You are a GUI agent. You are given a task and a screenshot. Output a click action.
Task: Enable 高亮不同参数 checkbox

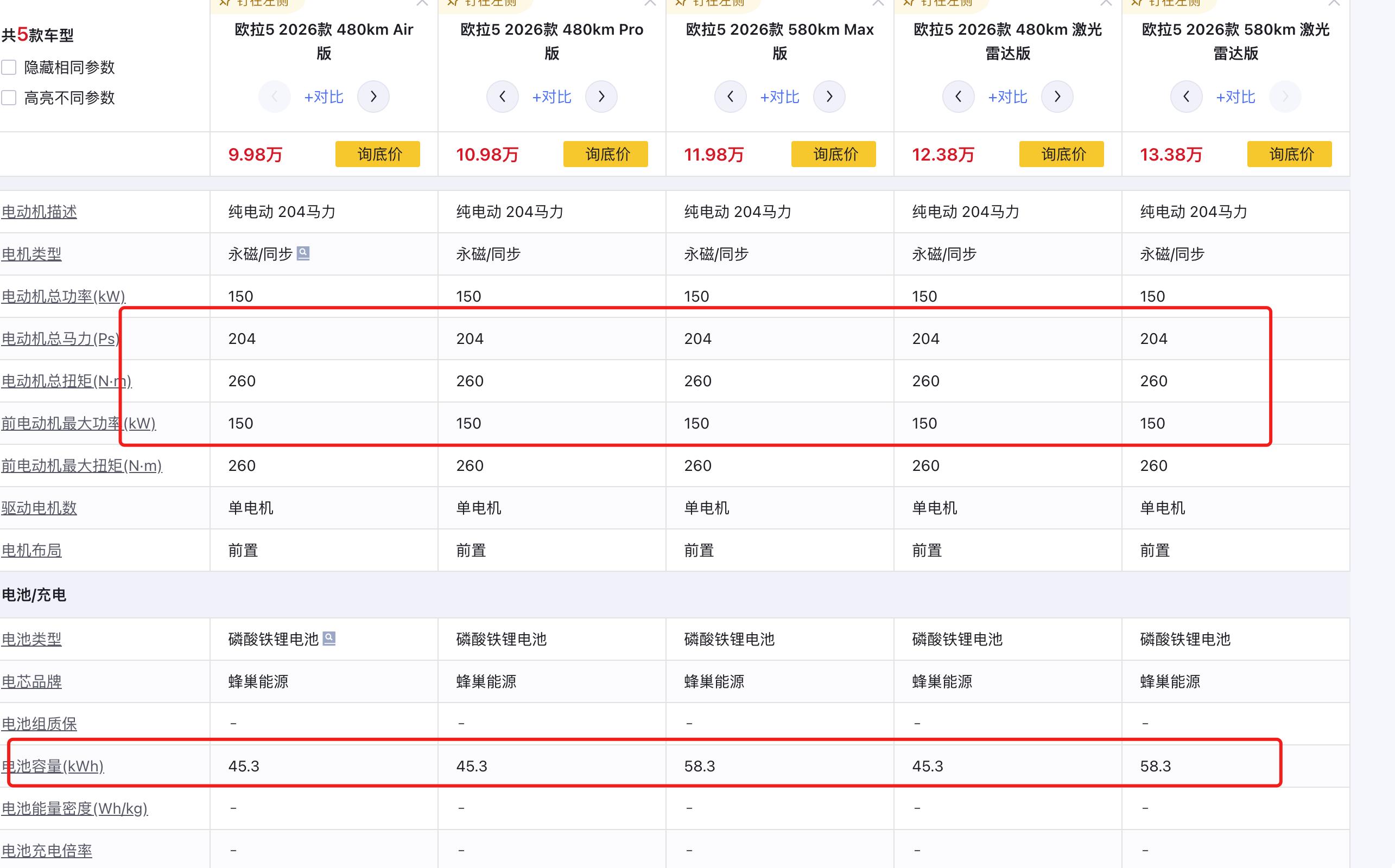coord(9,98)
